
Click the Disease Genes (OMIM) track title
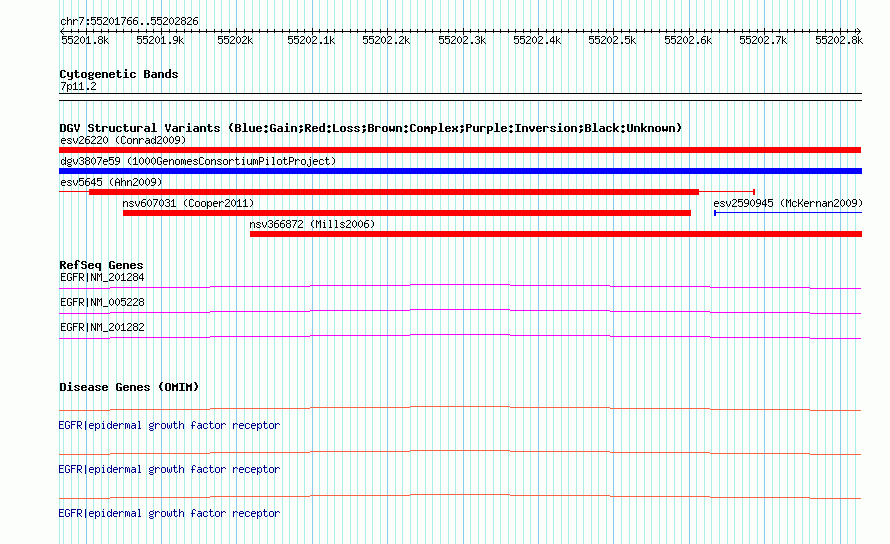[x=129, y=387]
